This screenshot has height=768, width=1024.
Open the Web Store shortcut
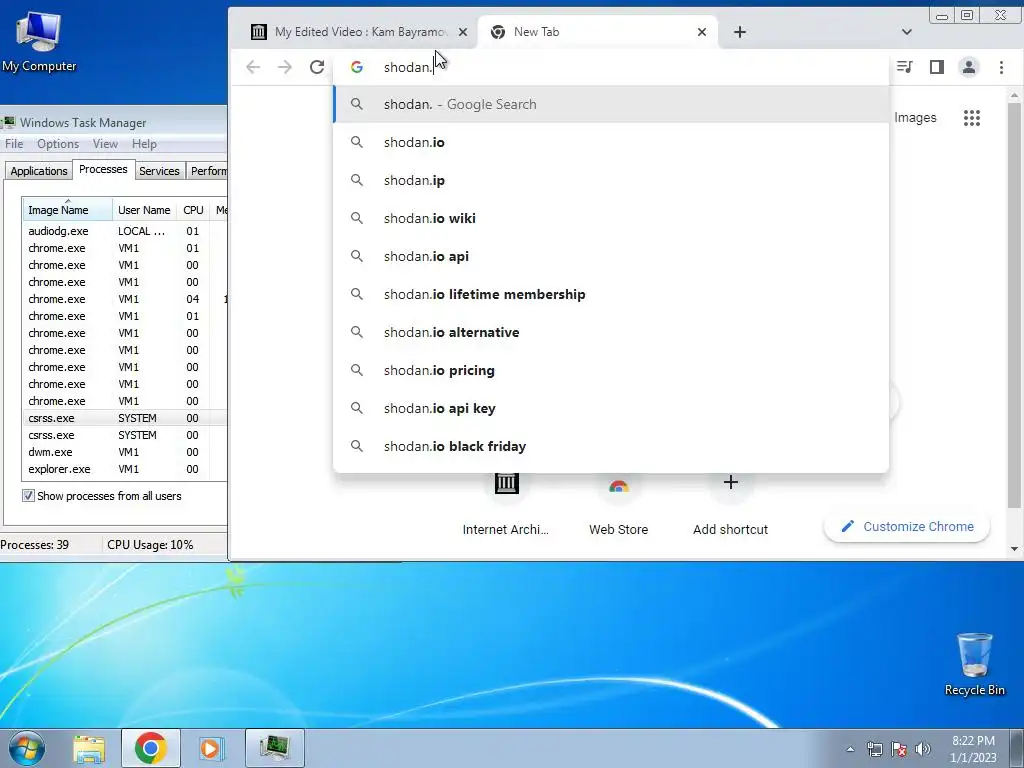pyautogui.click(x=618, y=501)
